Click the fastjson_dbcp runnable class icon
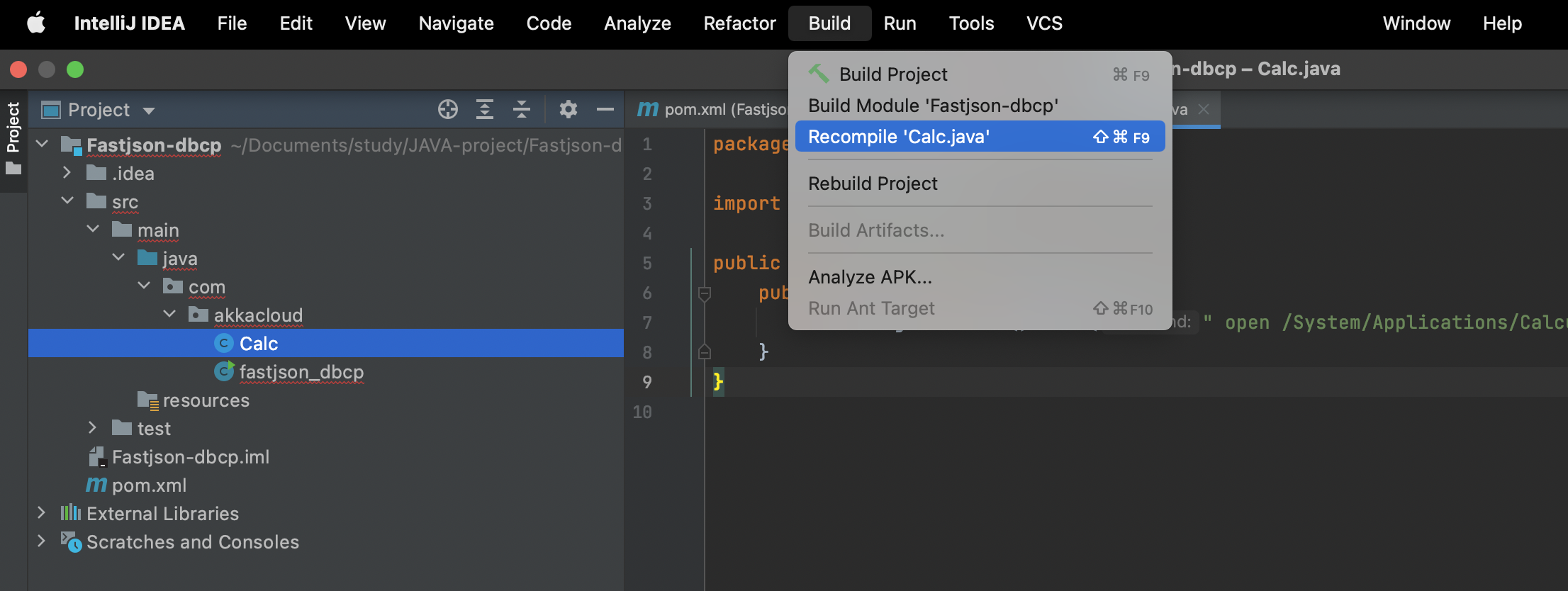This screenshot has width=1568, height=591. [224, 371]
